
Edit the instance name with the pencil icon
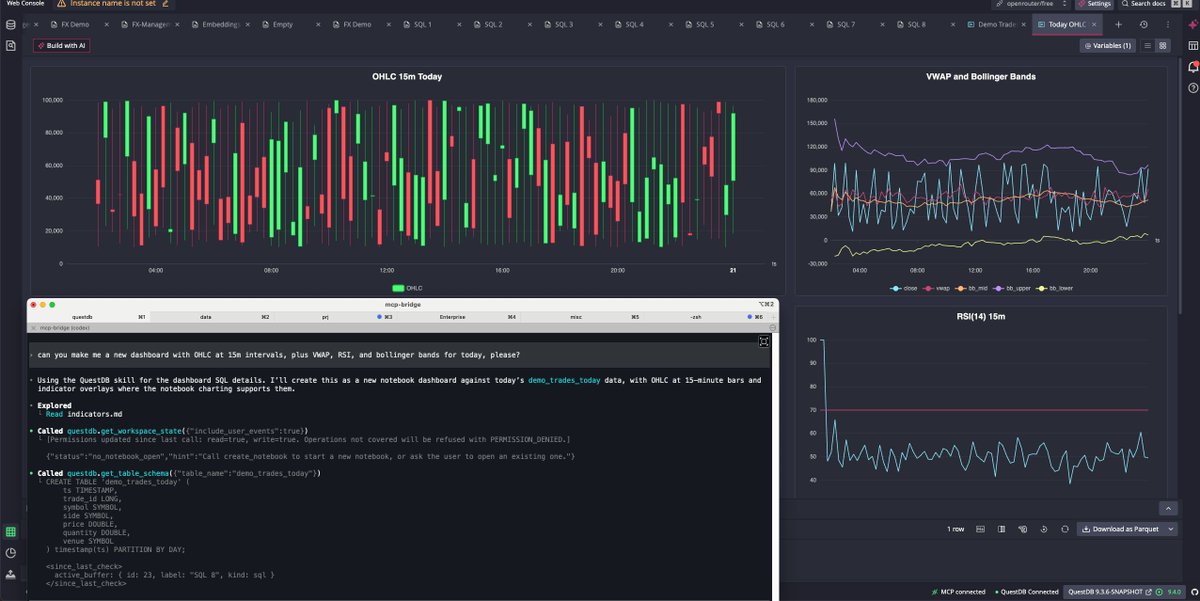click(x=165, y=4)
